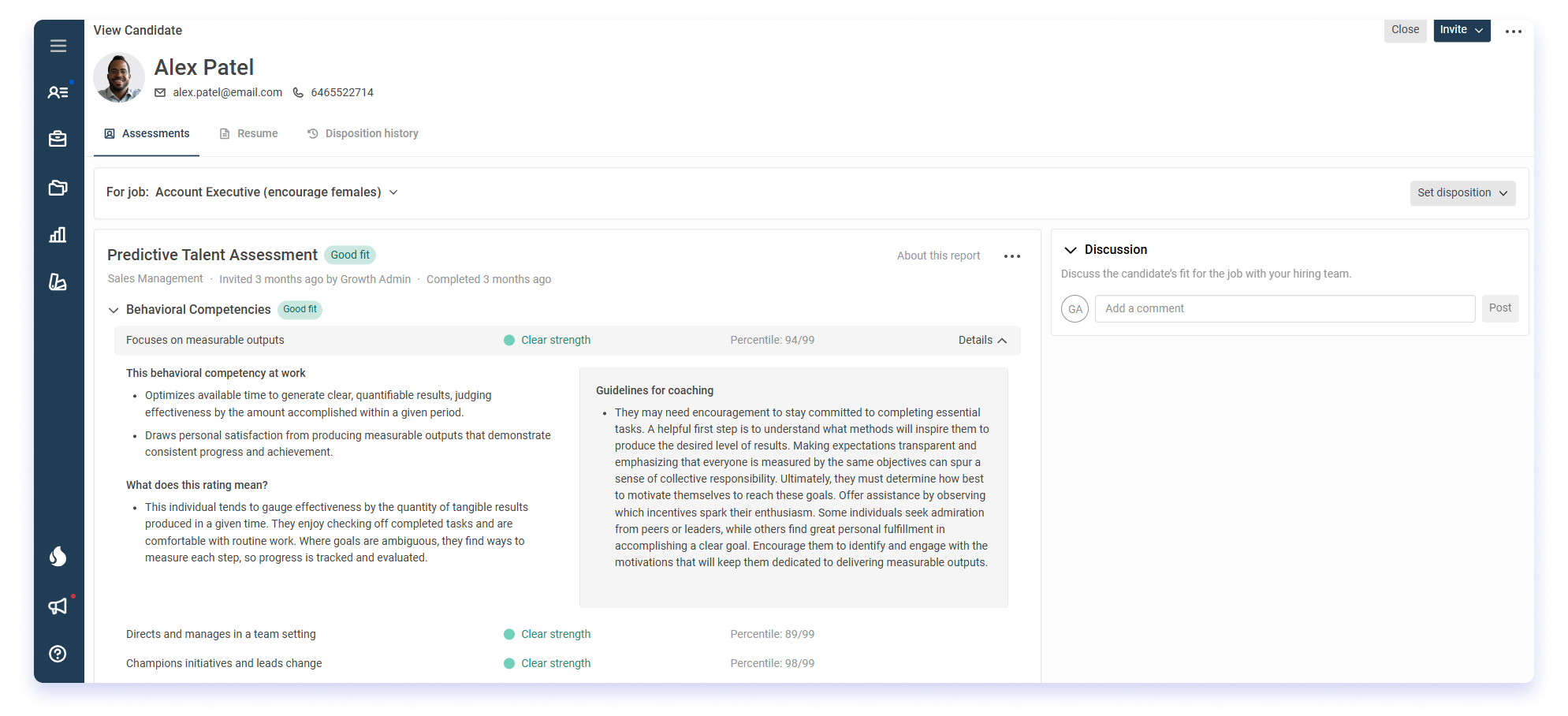
Task: Open the analytics bar chart sidebar icon
Action: [x=58, y=235]
